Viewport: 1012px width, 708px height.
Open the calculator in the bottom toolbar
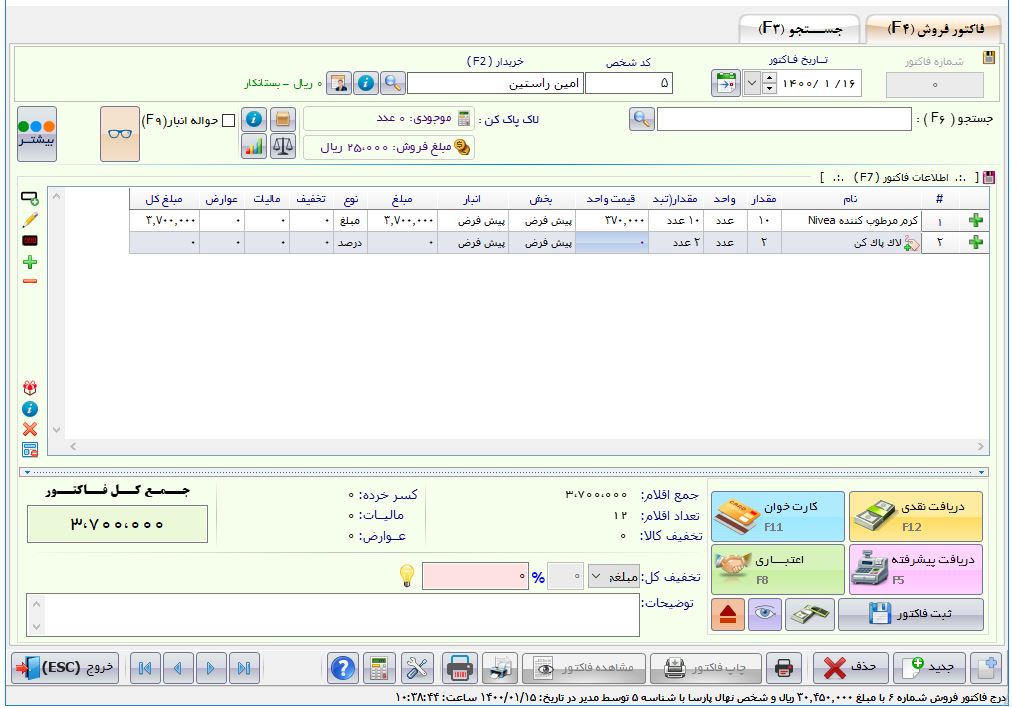click(x=379, y=667)
